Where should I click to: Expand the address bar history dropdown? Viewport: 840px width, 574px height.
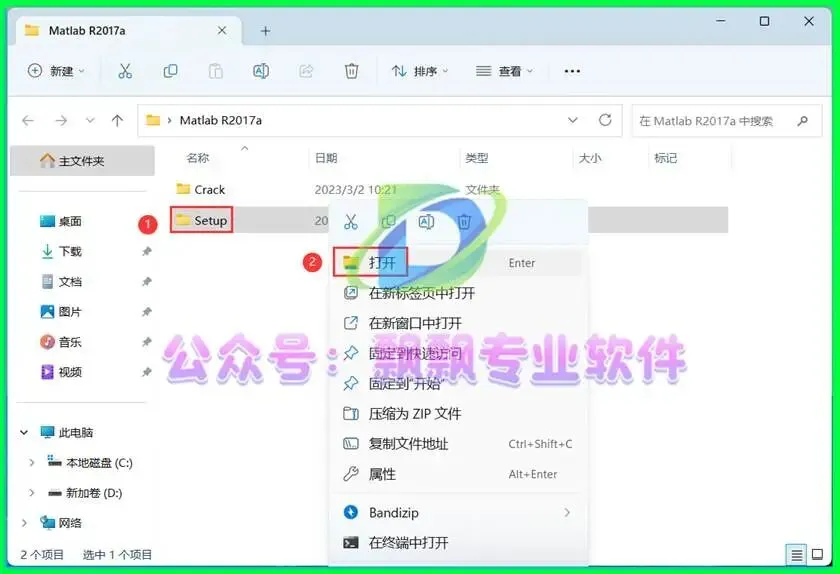573,120
